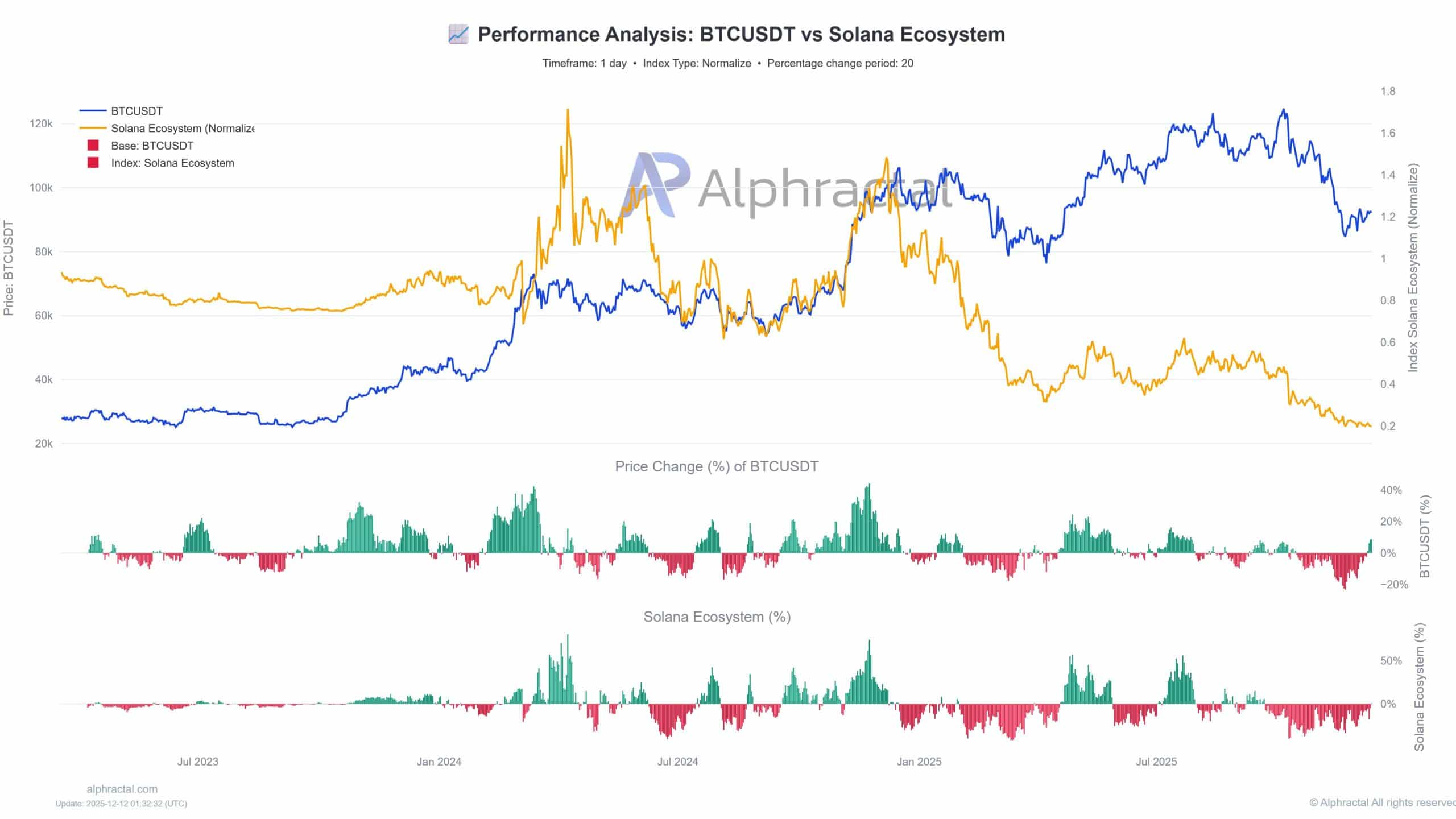Open the alphractal.com link
1456x819 pixels.
122,789
